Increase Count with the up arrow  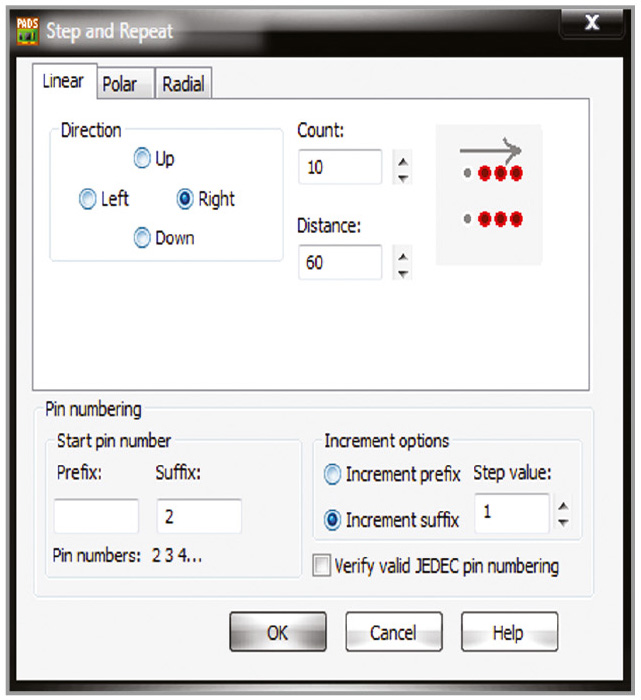pos(402,159)
